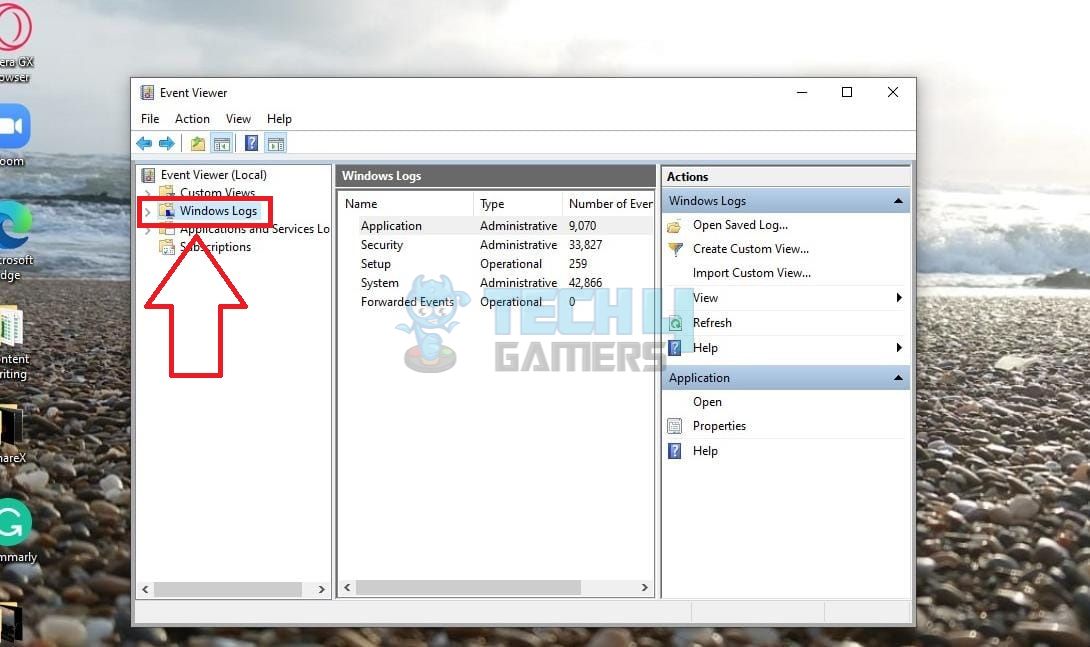
Task: Toggle Show/Hide Console Tree toolbar icon
Action: pos(222,144)
